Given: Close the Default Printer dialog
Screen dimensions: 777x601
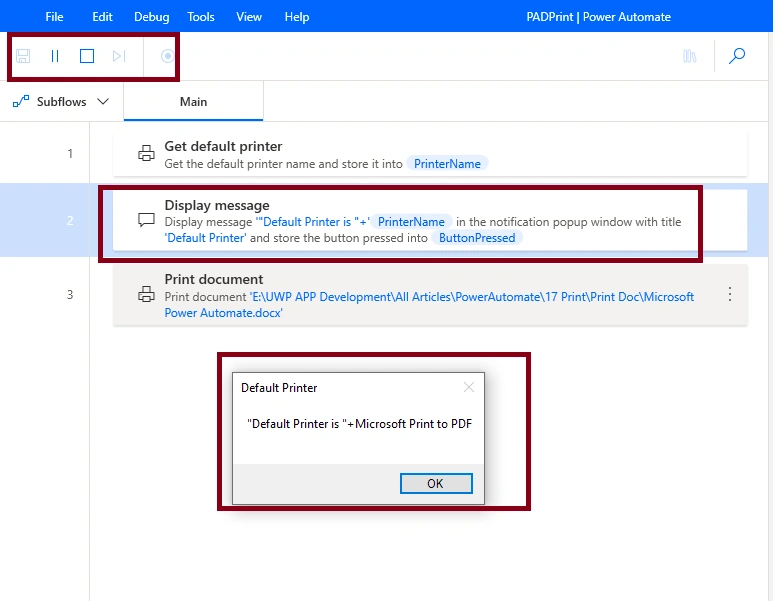Looking at the screenshot, I should [x=469, y=387].
